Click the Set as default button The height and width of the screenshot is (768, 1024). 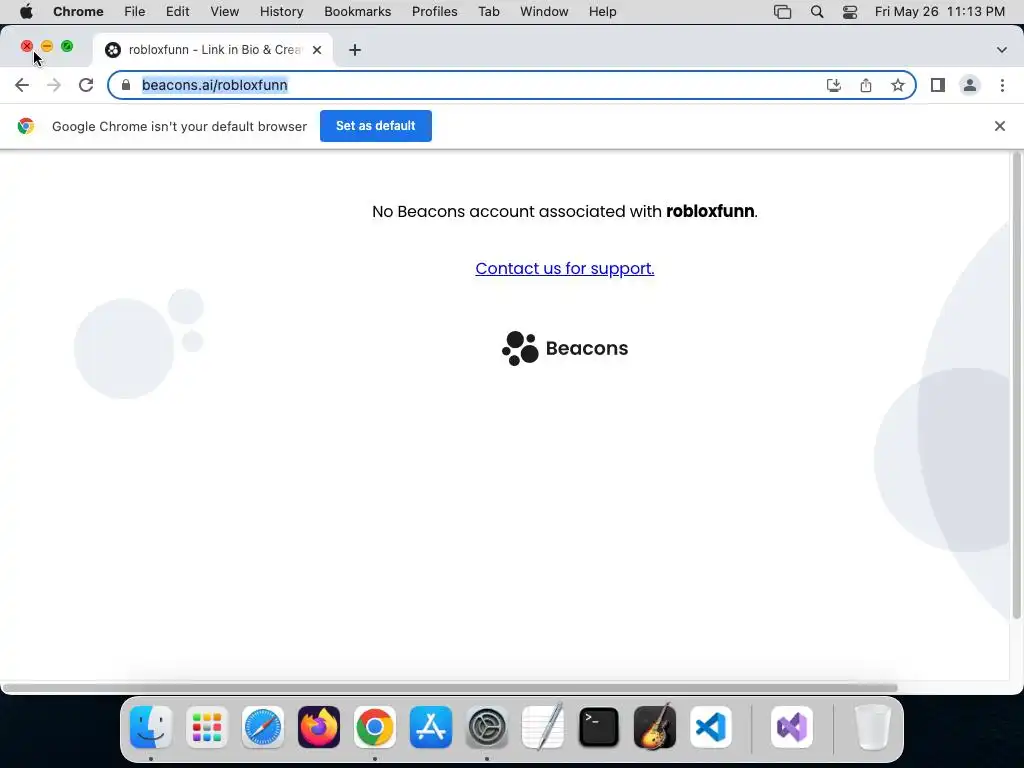[x=376, y=126]
